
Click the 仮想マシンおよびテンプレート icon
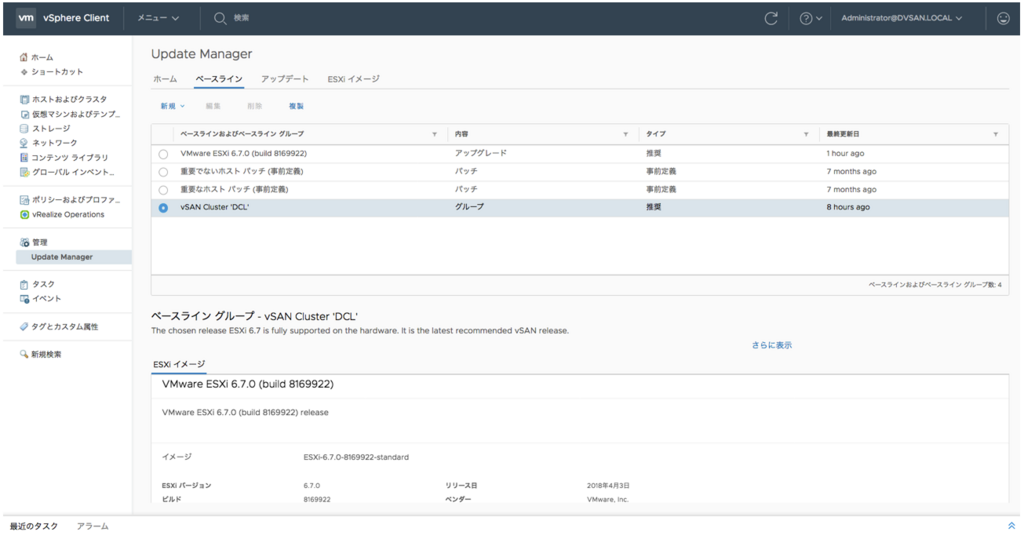click(x=24, y=114)
